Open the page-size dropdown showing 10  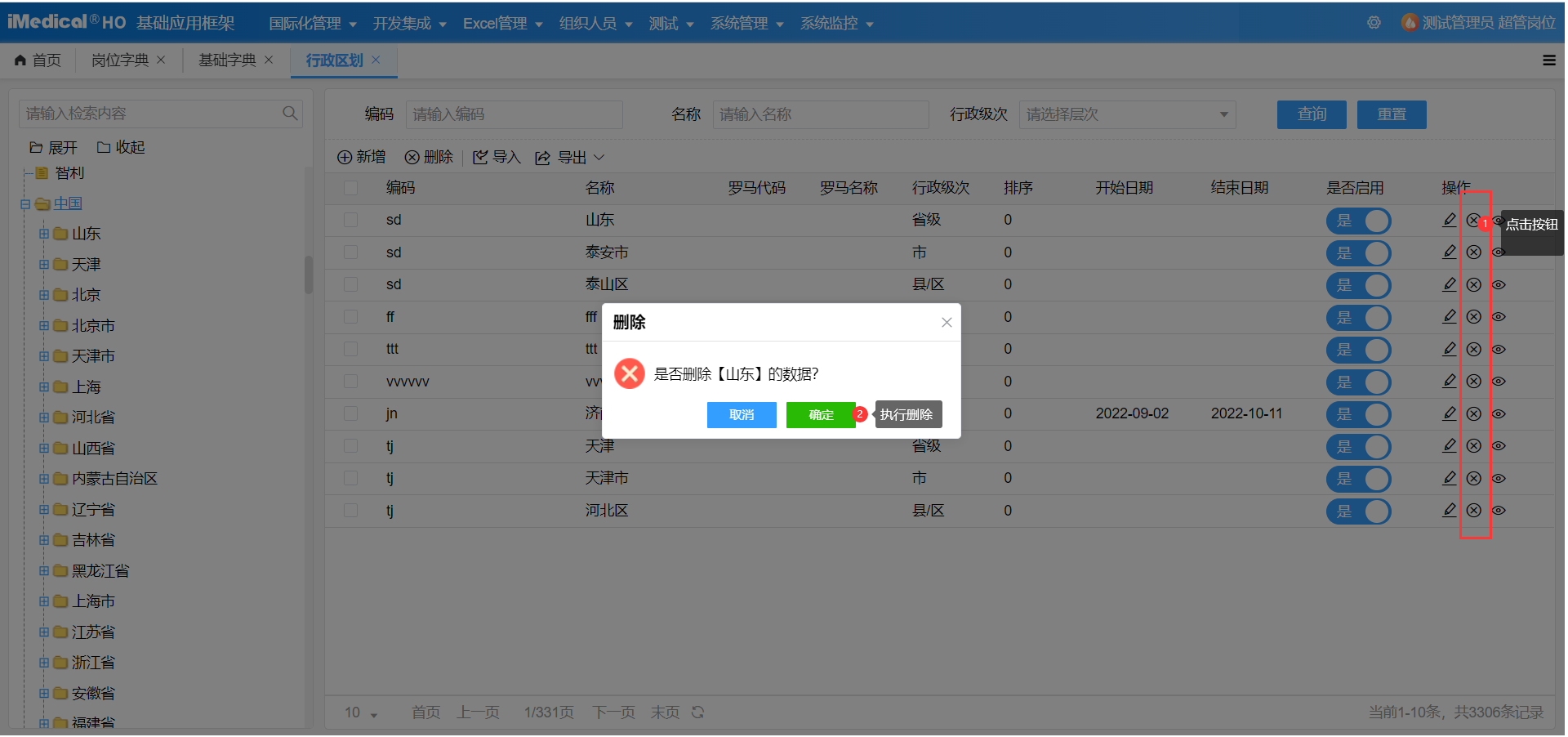[359, 712]
